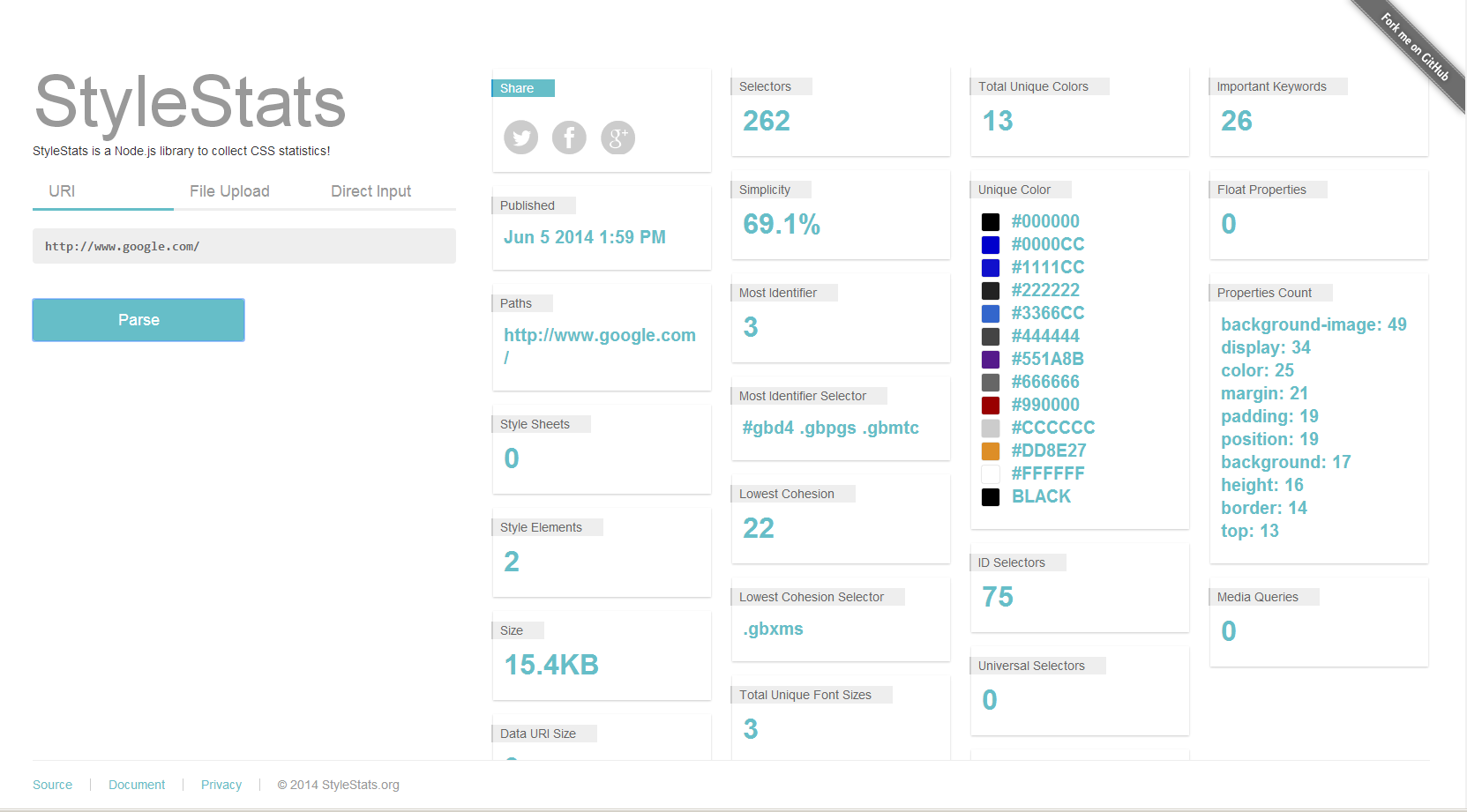Image resolution: width=1467 pixels, height=812 pixels.
Task: Click the #666666 gray swatch
Action: [x=991, y=383]
